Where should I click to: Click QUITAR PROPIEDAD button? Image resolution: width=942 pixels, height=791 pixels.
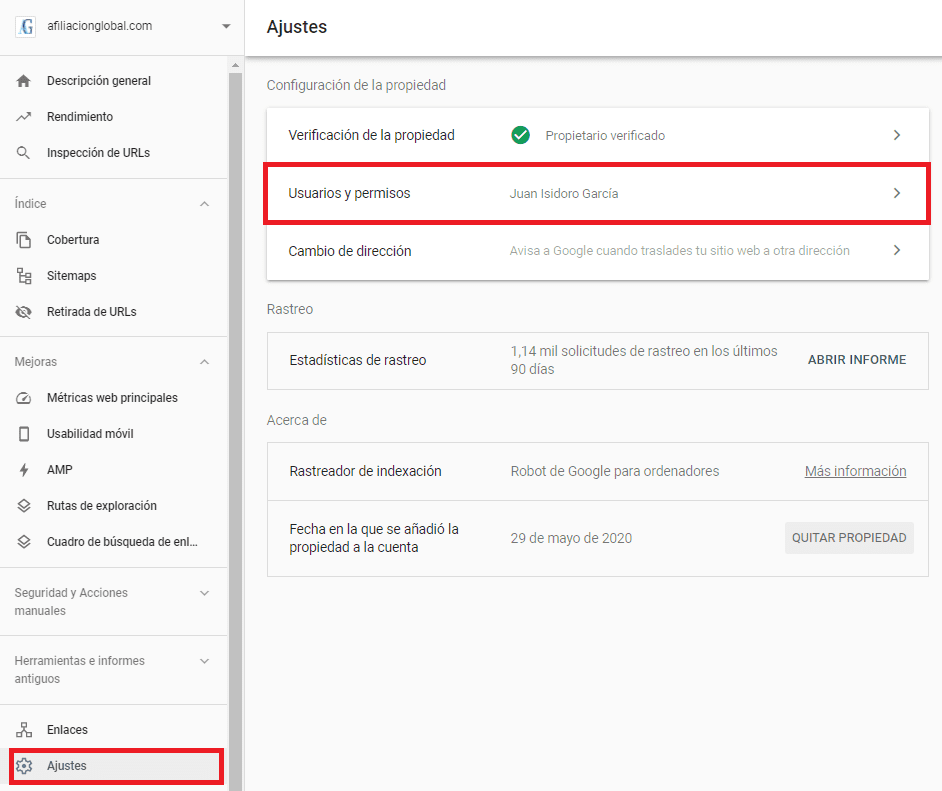(849, 538)
